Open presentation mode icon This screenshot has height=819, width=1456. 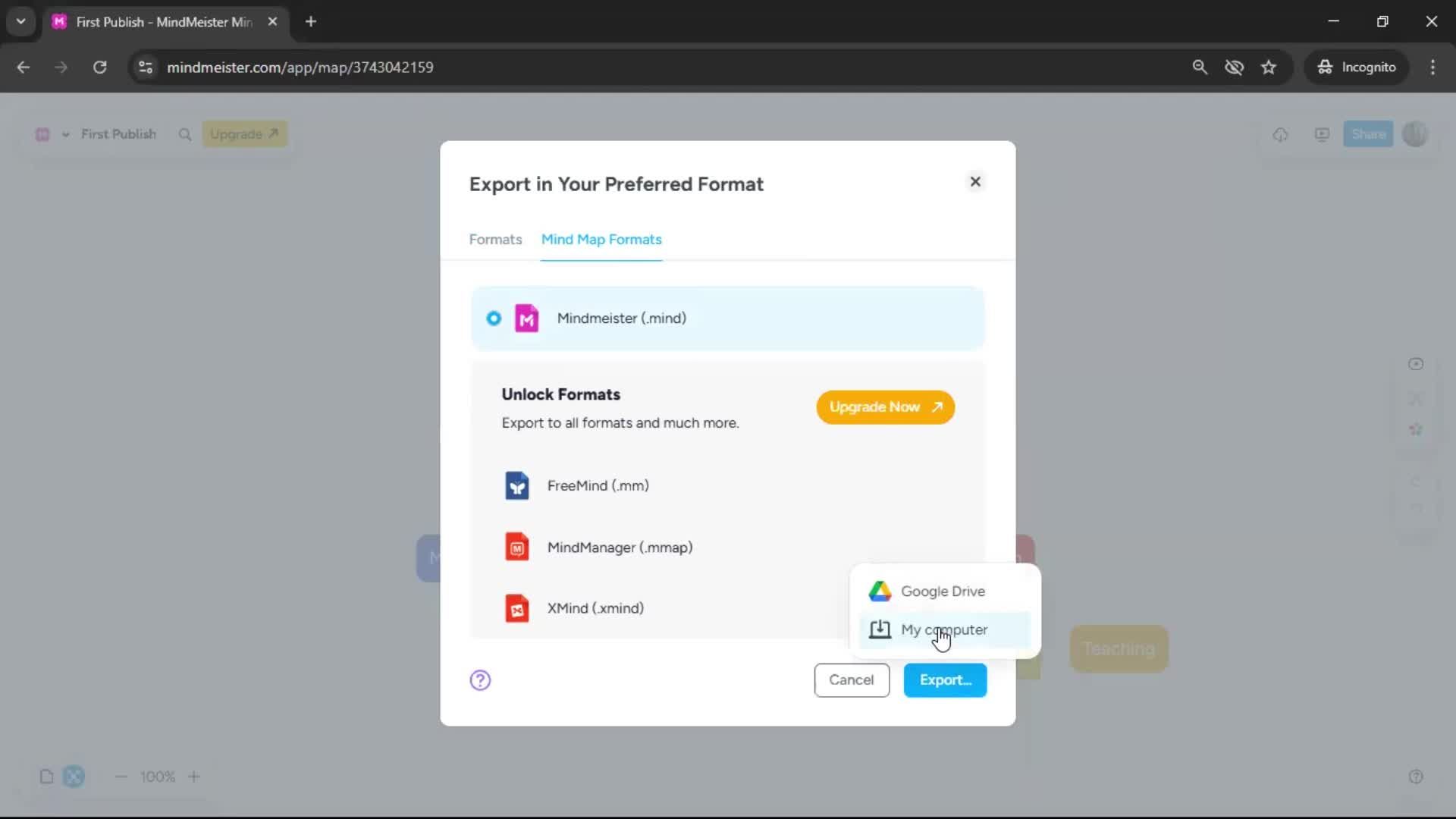click(x=1322, y=135)
